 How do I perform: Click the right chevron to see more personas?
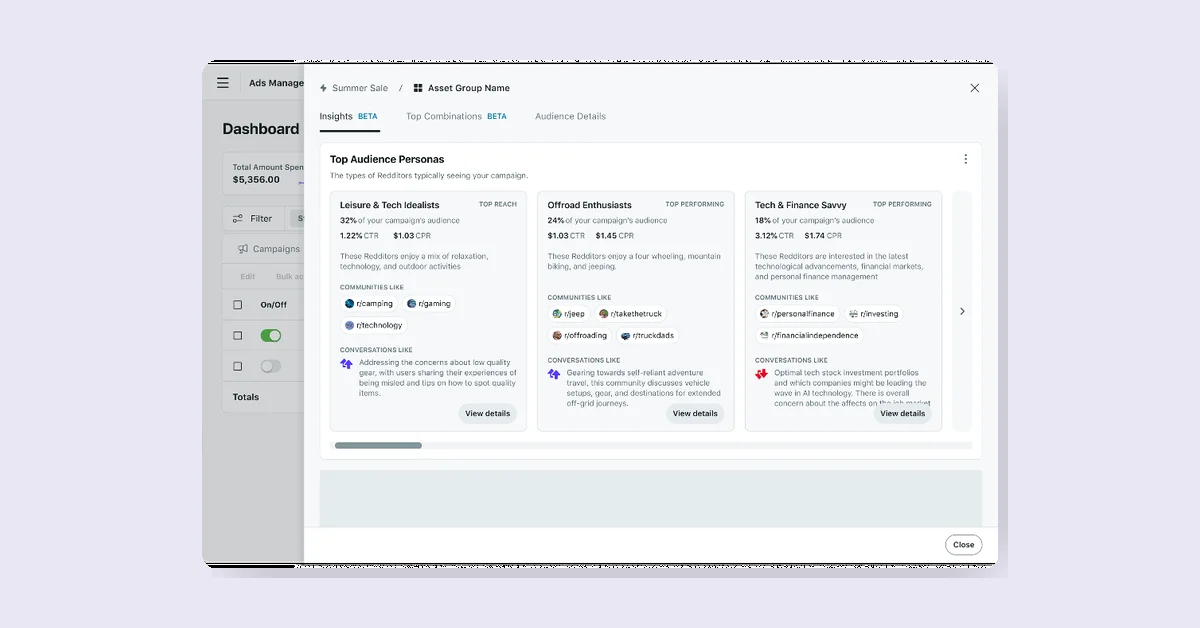tap(962, 311)
